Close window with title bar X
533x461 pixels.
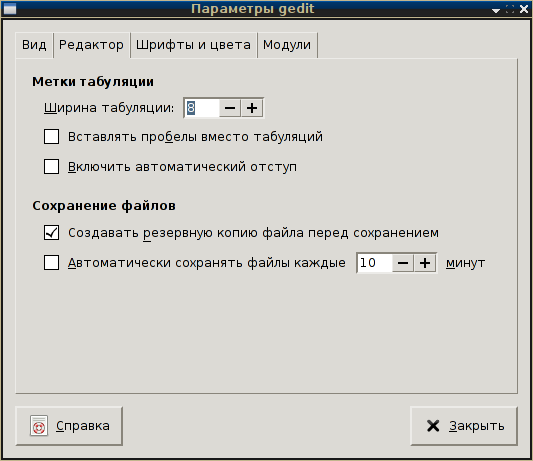[524, 9]
